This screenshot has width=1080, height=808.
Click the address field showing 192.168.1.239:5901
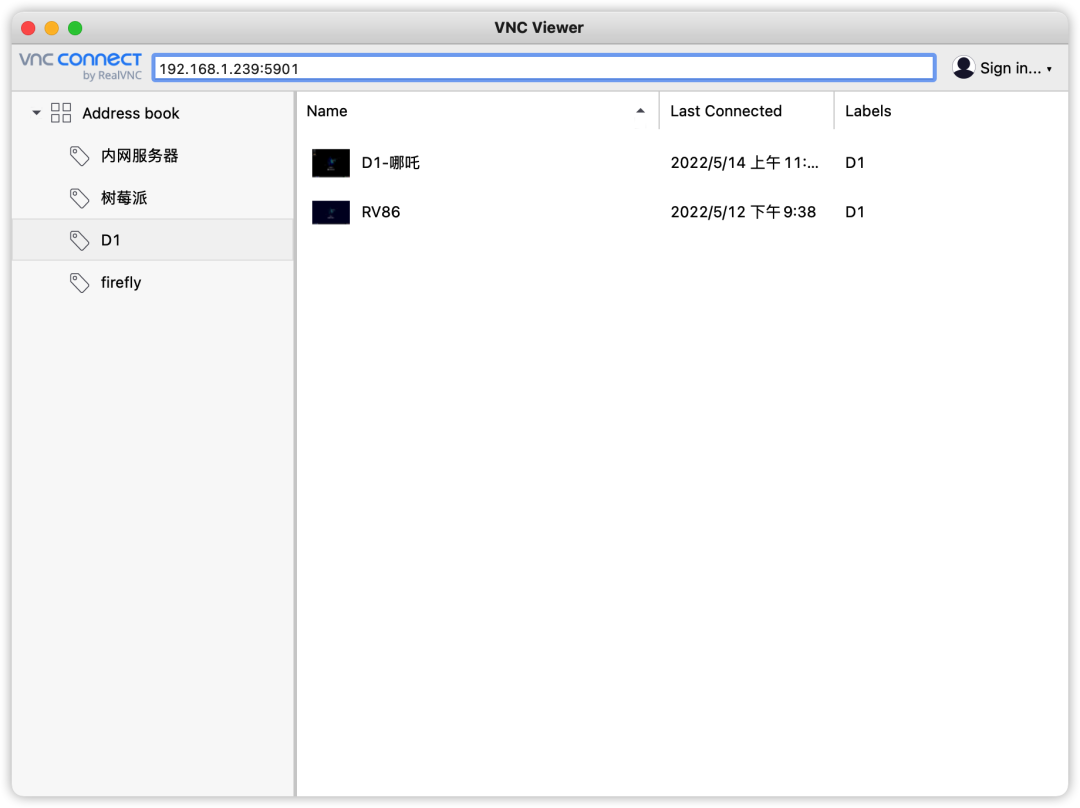tap(544, 67)
